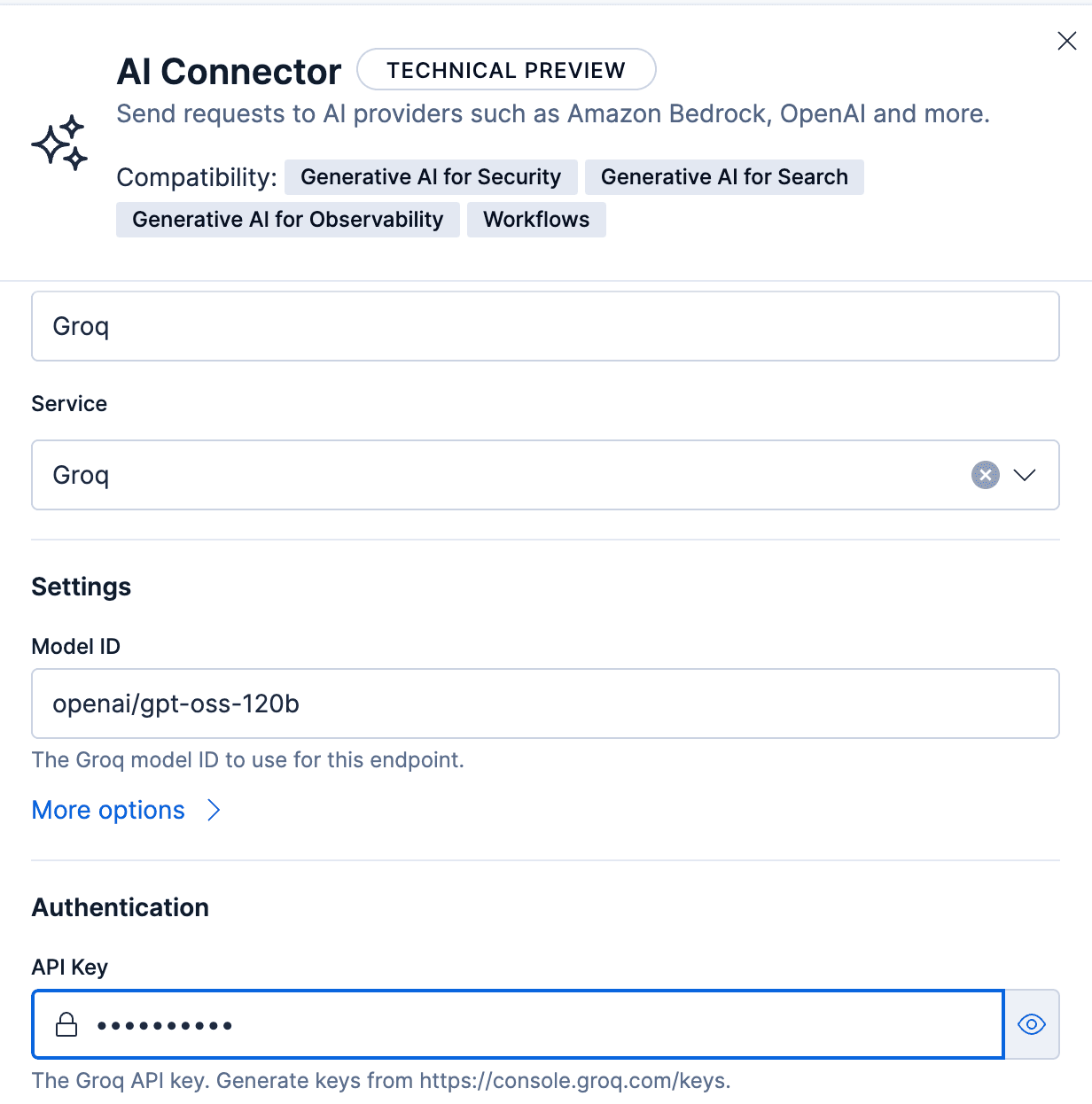The height and width of the screenshot is (1104, 1092).
Task: Click the TECHNICAL PREVIEW badge
Action: 506,69
